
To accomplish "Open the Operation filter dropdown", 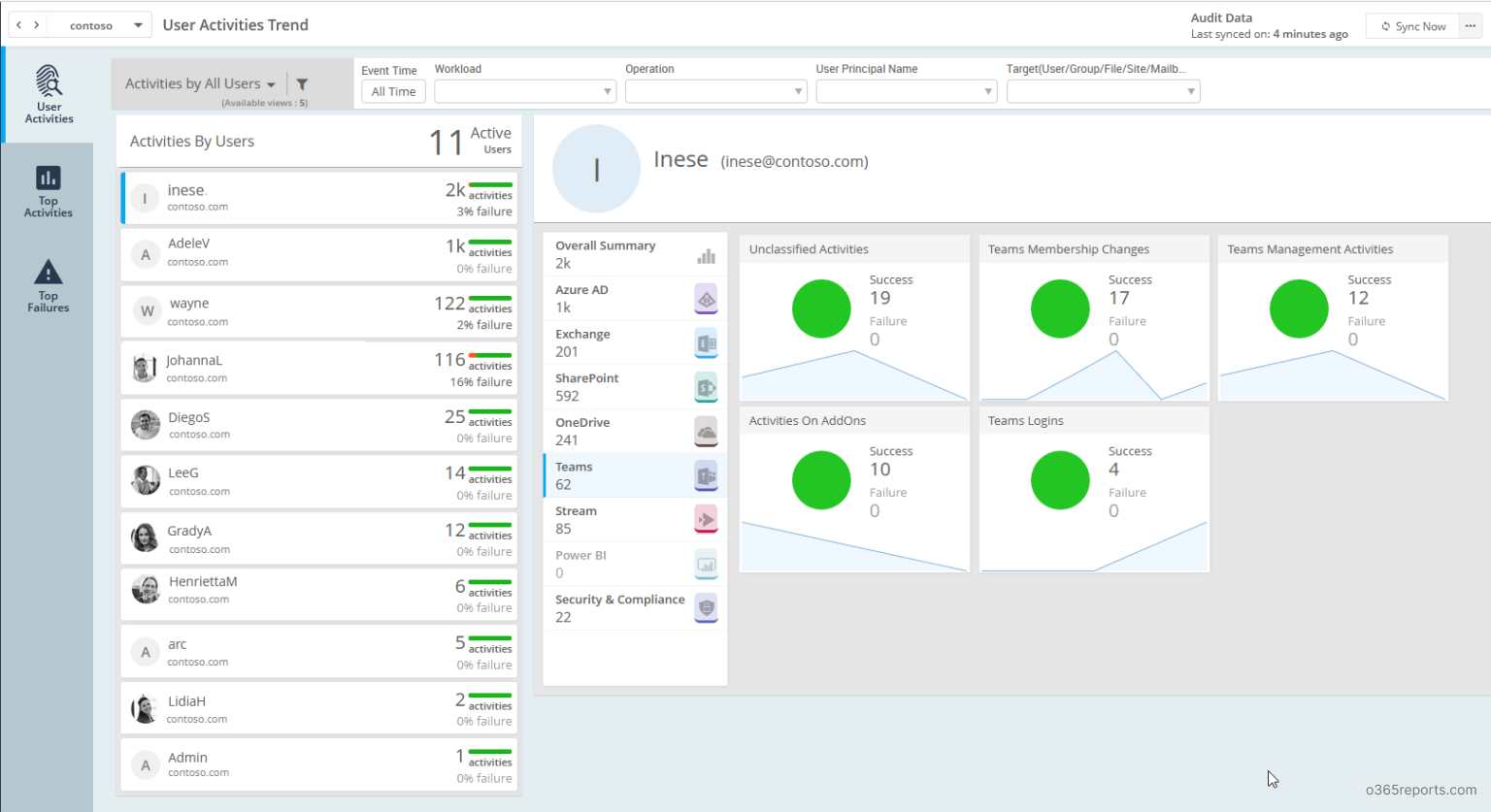I will pos(715,91).
